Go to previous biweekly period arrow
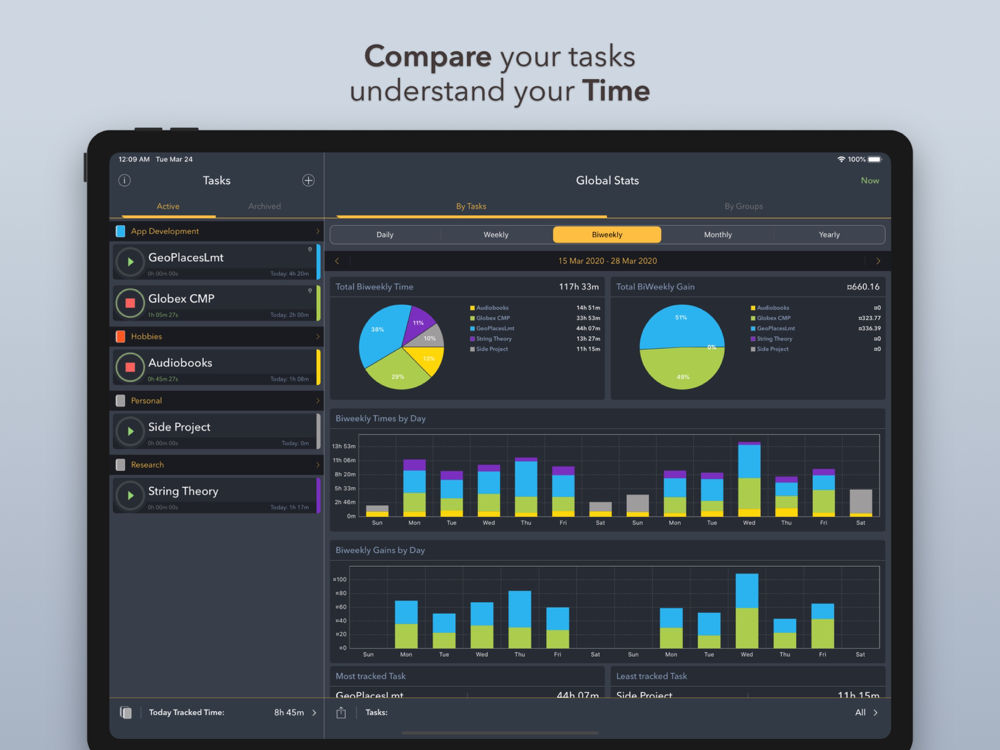 [x=337, y=261]
